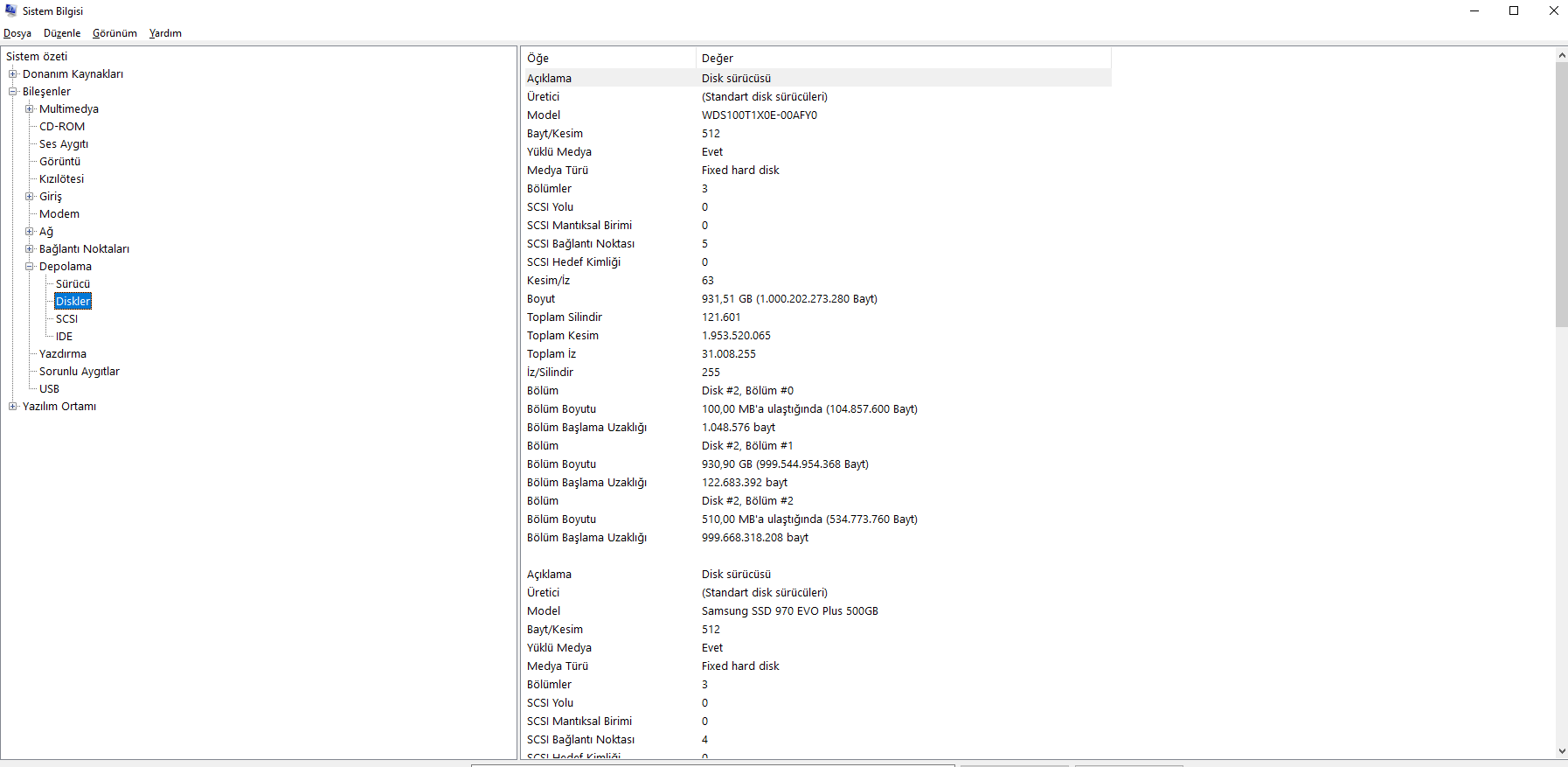Select the CD-ROM tree item
The height and width of the screenshot is (767, 1568).
click(62, 127)
